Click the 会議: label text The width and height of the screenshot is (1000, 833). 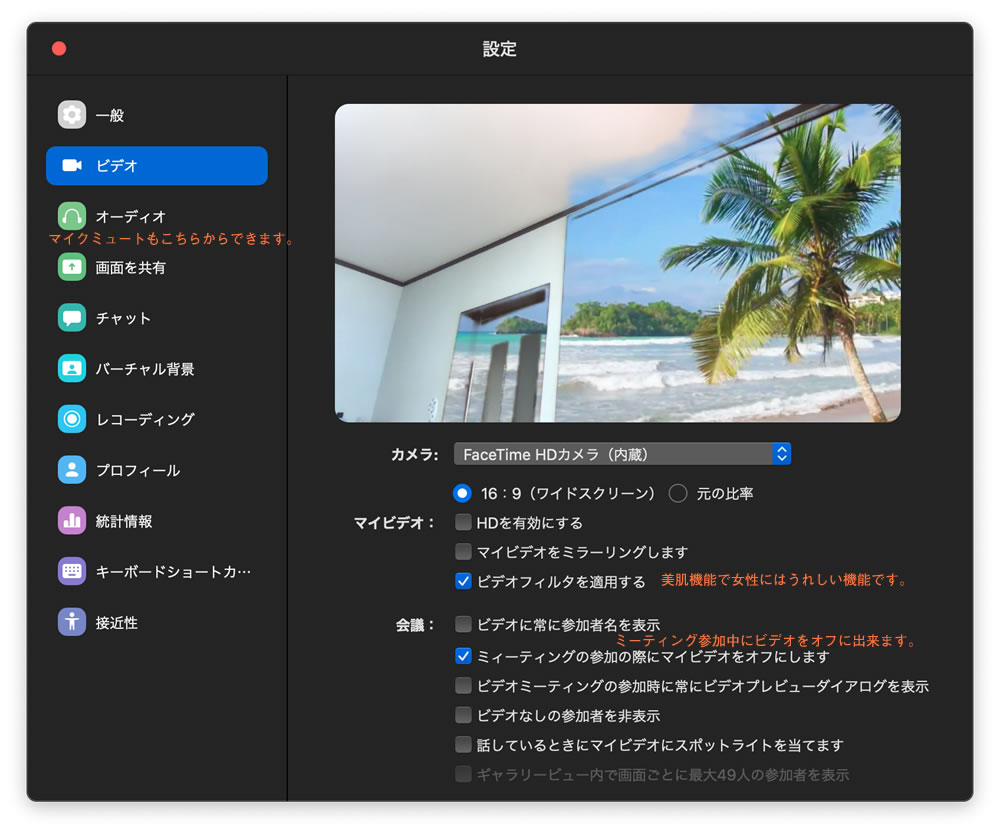tap(415, 624)
